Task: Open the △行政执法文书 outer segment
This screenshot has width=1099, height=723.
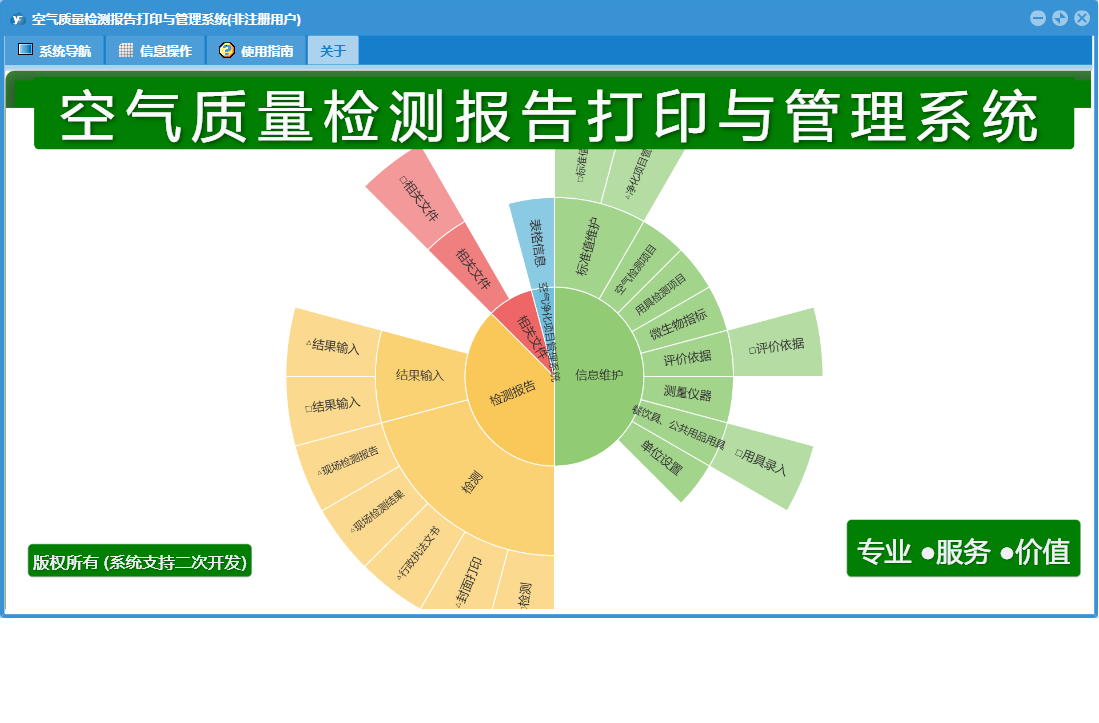Action: pos(418,552)
